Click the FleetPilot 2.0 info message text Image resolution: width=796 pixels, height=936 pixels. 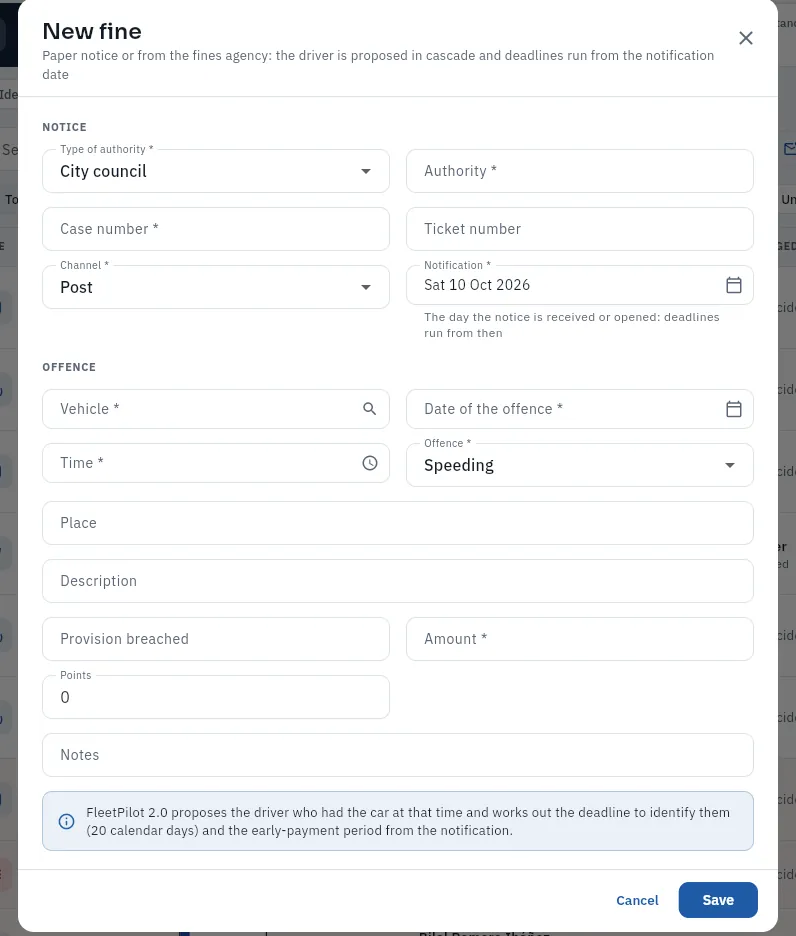coord(408,821)
